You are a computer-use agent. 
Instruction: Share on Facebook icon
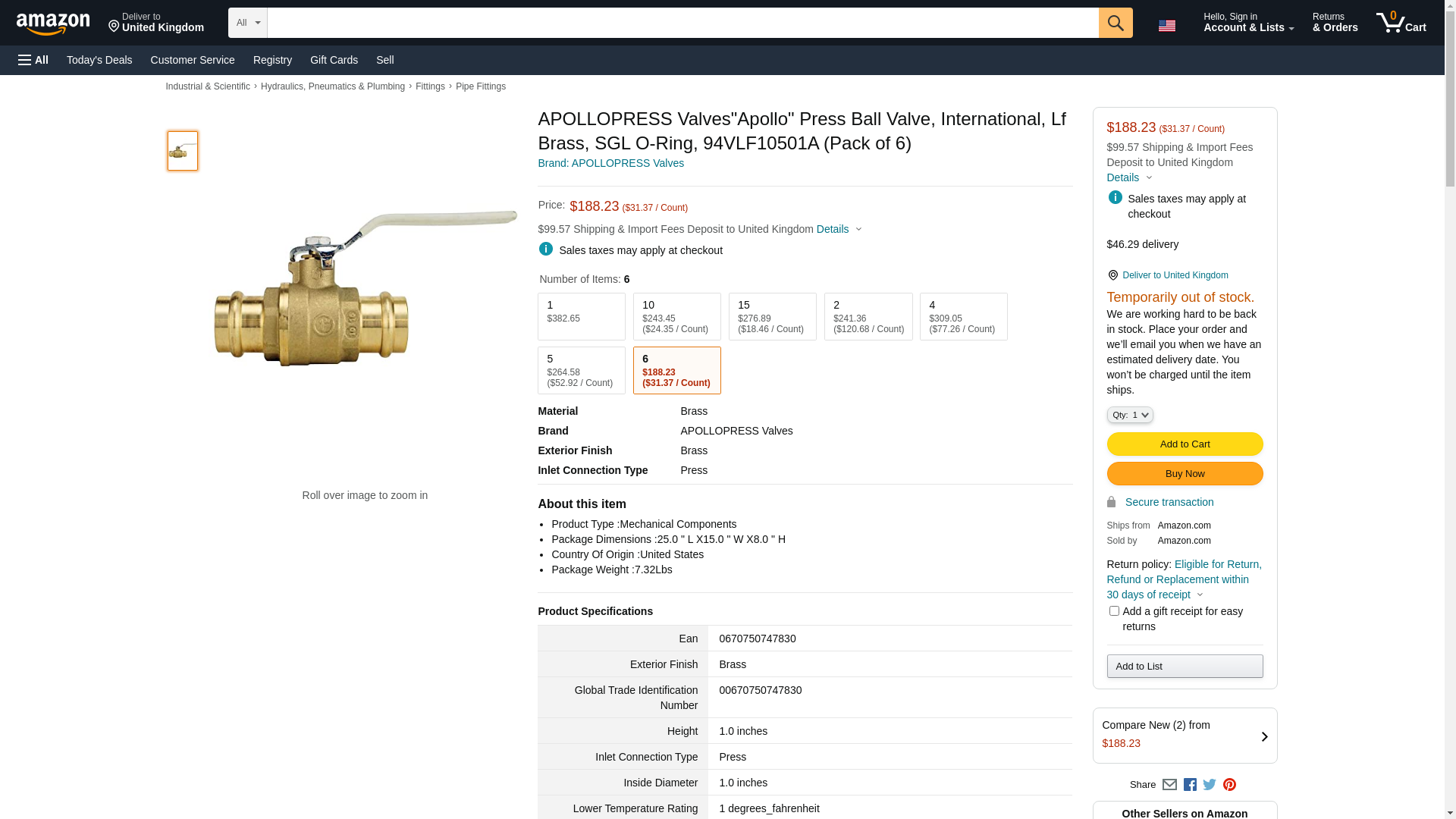coord(1190,785)
